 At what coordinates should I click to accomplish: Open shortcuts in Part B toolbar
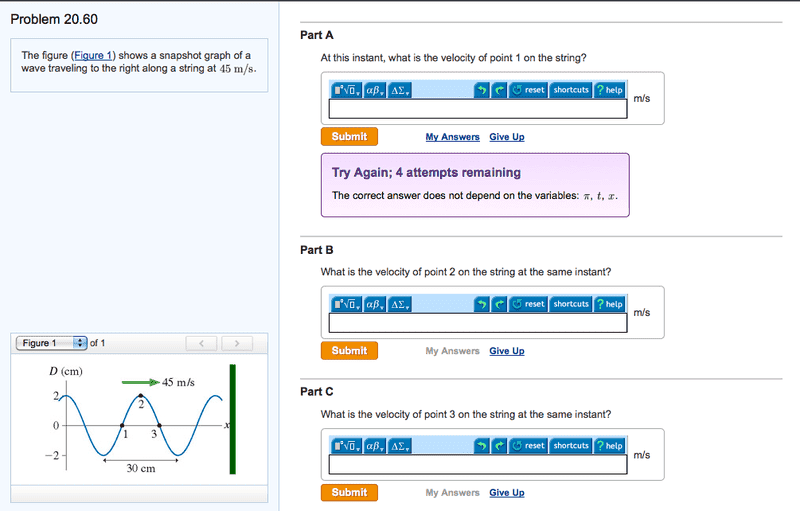pos(571,304)
